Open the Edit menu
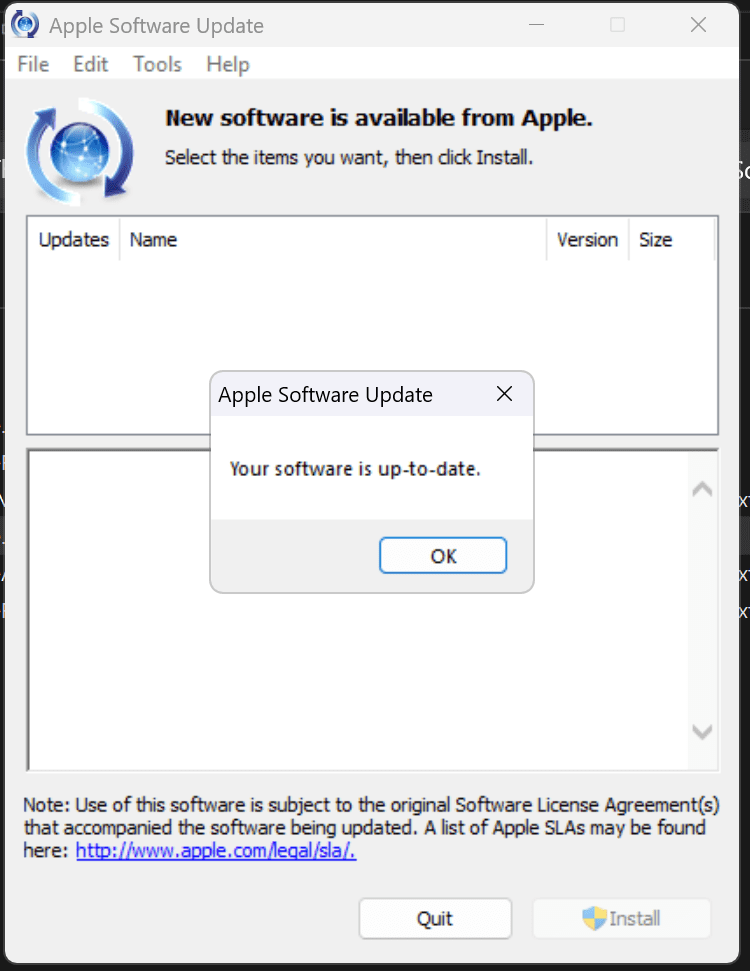 (90, 64)
